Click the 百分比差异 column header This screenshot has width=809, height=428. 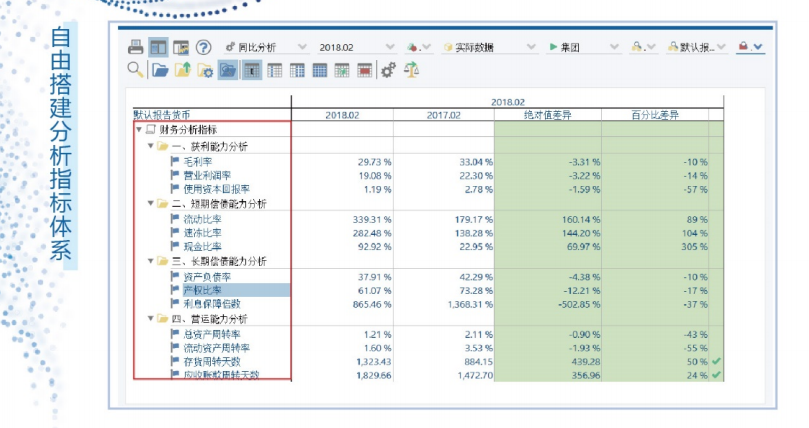coord(655,115)
